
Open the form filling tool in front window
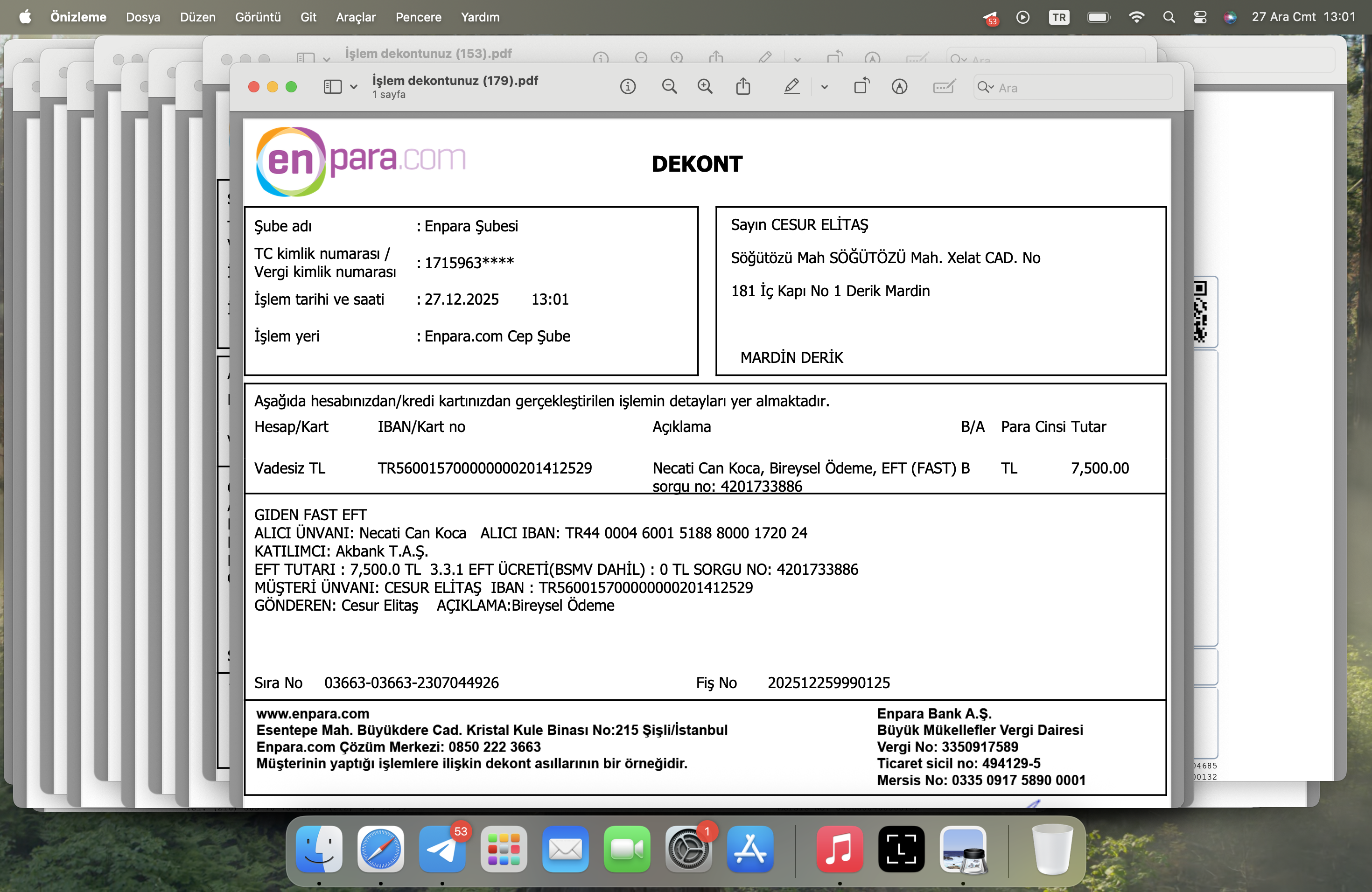tap(944, 87)
